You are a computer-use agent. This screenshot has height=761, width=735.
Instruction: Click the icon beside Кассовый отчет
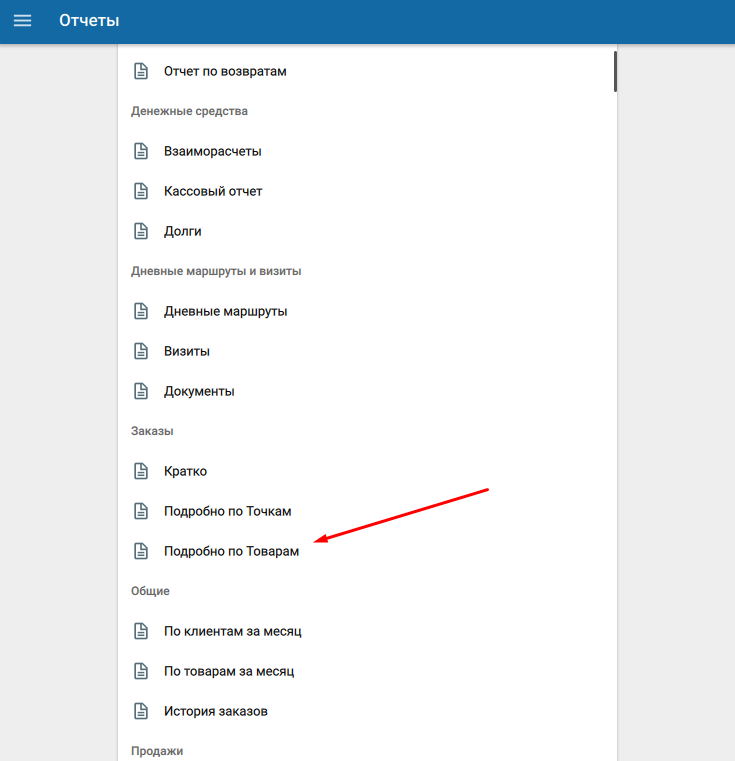tap(141, 191)
